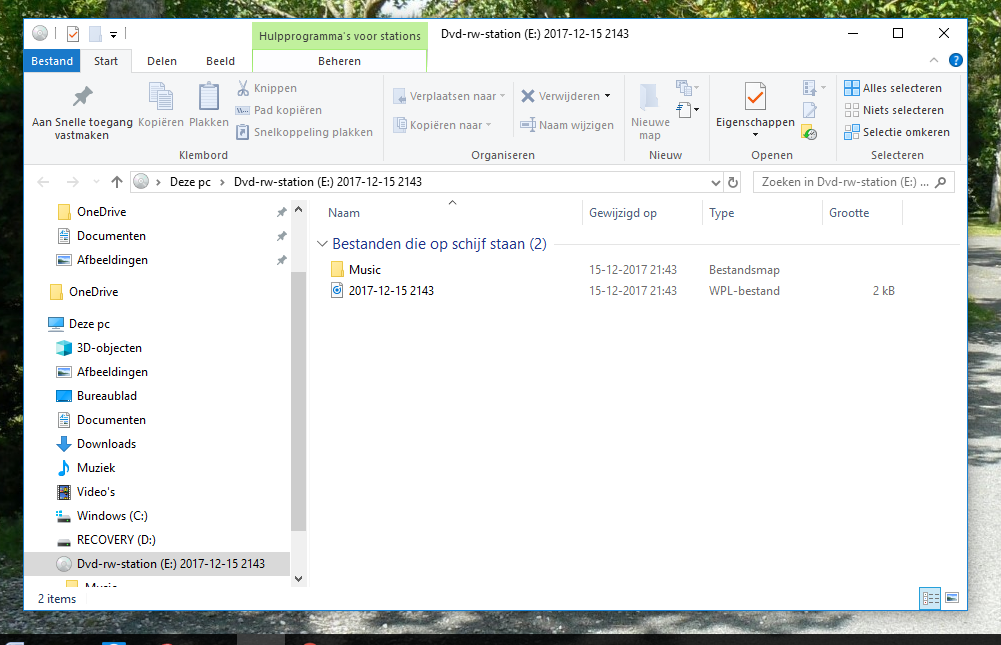This screenshot has width=1001, height=645.
Task: Click the Eigenschappen checkmark icon
Action: [x=755, y=96]
